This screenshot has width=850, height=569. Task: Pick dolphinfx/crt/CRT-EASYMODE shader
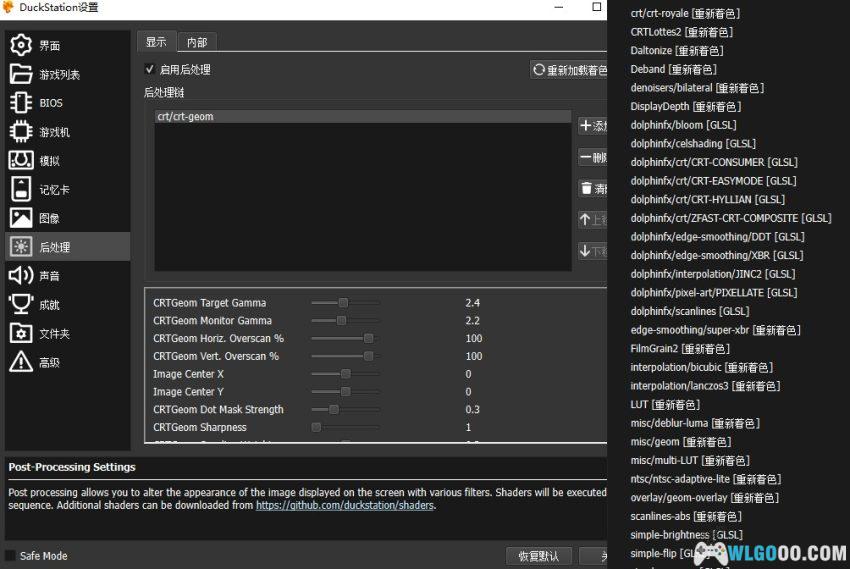[713, 181]
